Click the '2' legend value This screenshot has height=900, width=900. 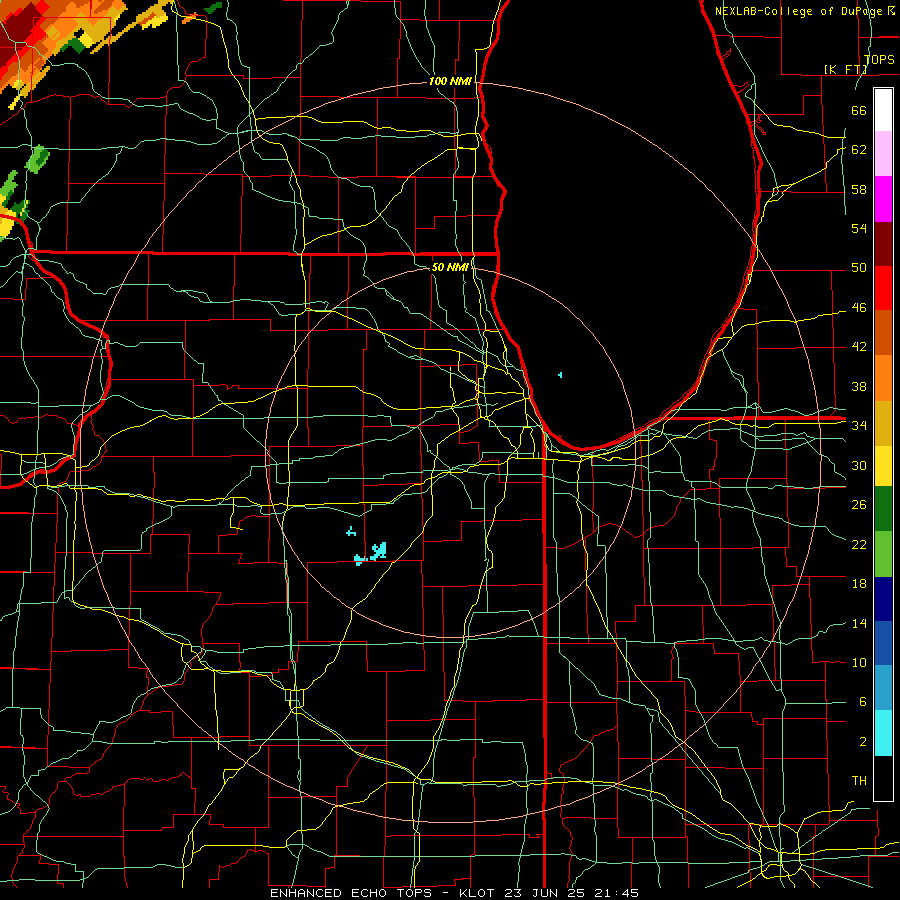(x=862, y=742)
